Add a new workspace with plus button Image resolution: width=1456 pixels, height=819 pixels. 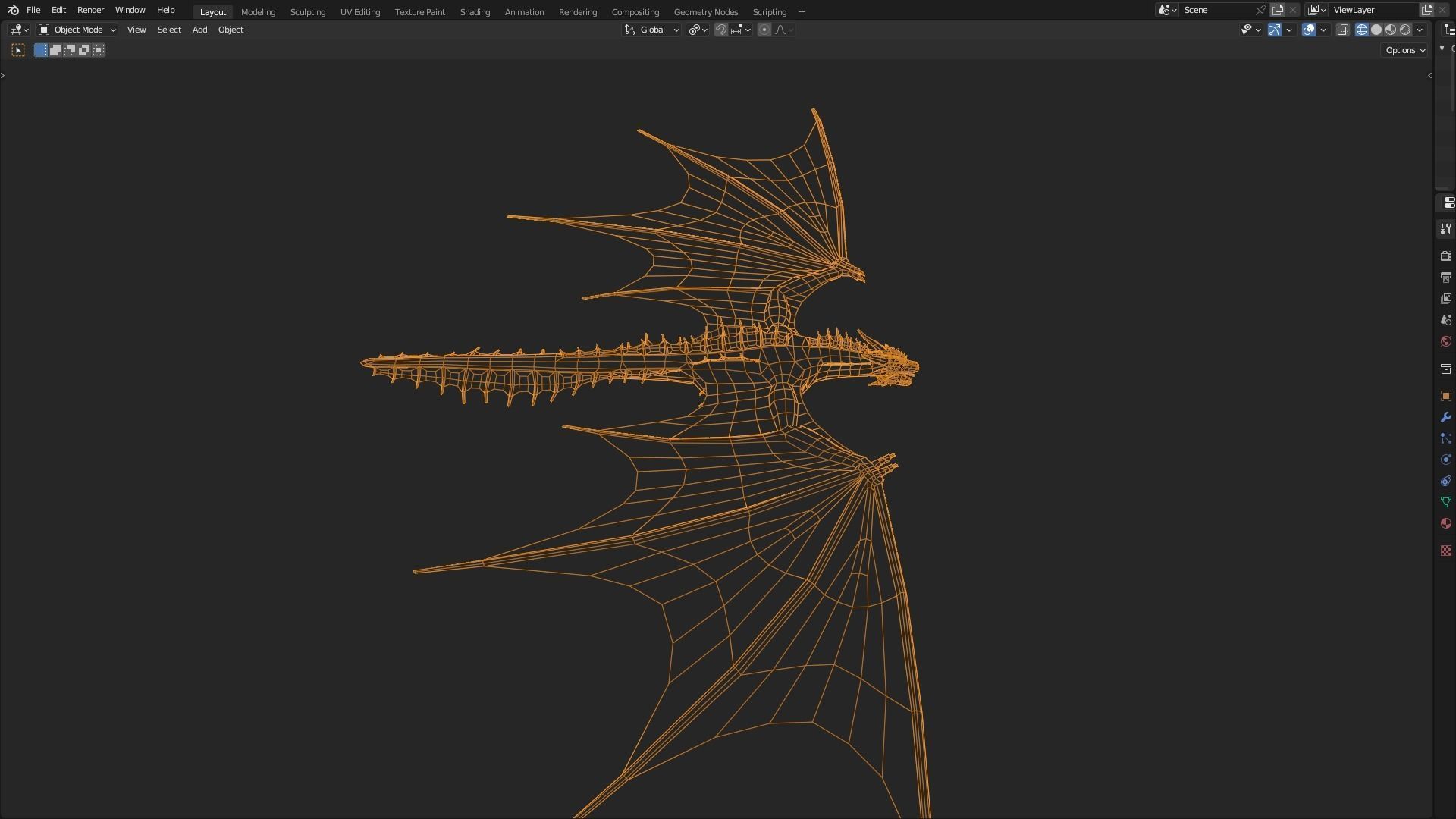point(802,12)
